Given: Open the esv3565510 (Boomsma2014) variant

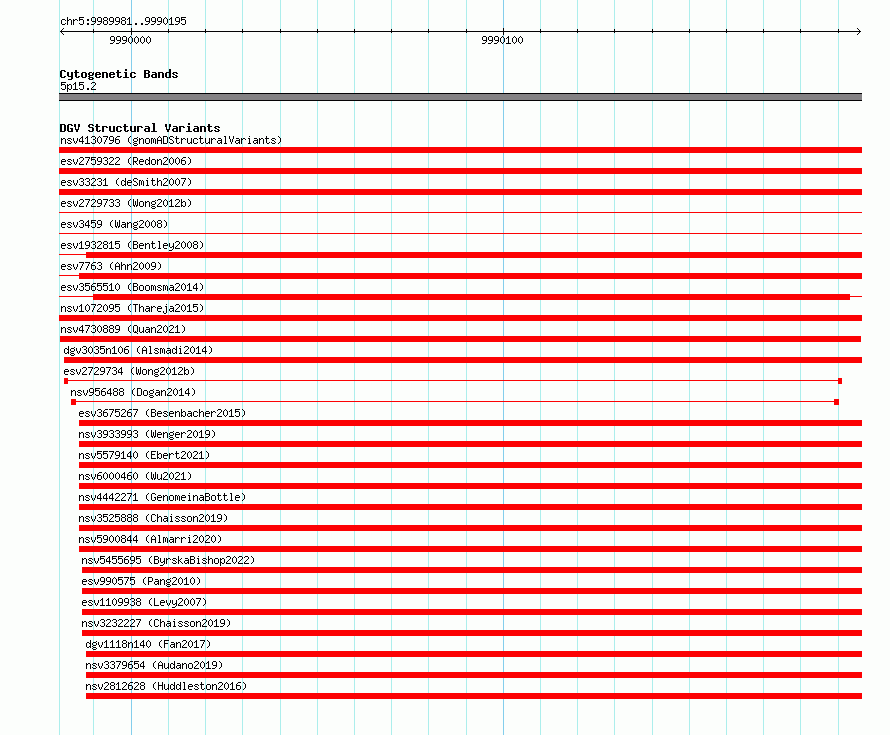Looking at the screenshot, I should 132,287.
